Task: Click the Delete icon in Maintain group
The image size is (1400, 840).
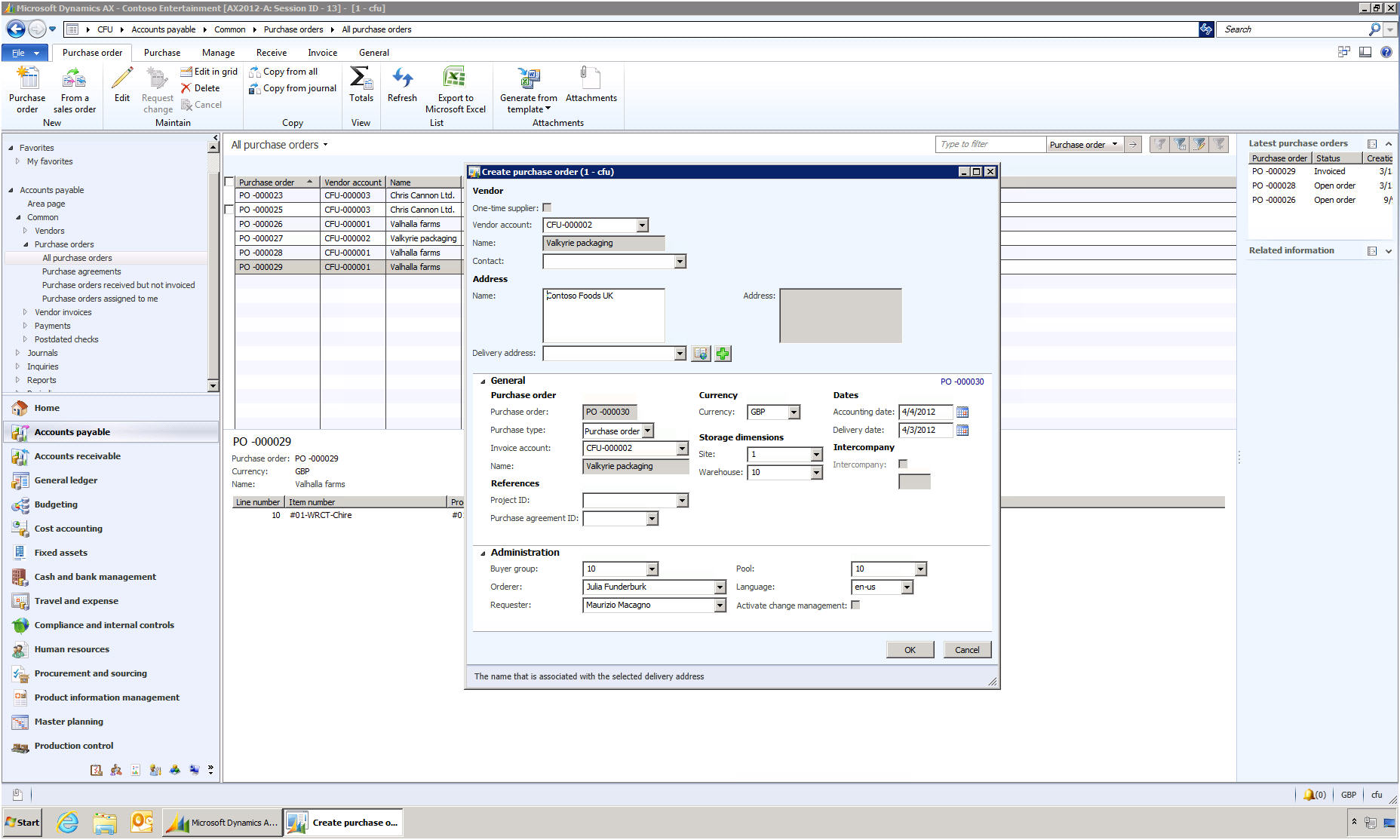Action: pyautogui.click(x=200, y=88)
